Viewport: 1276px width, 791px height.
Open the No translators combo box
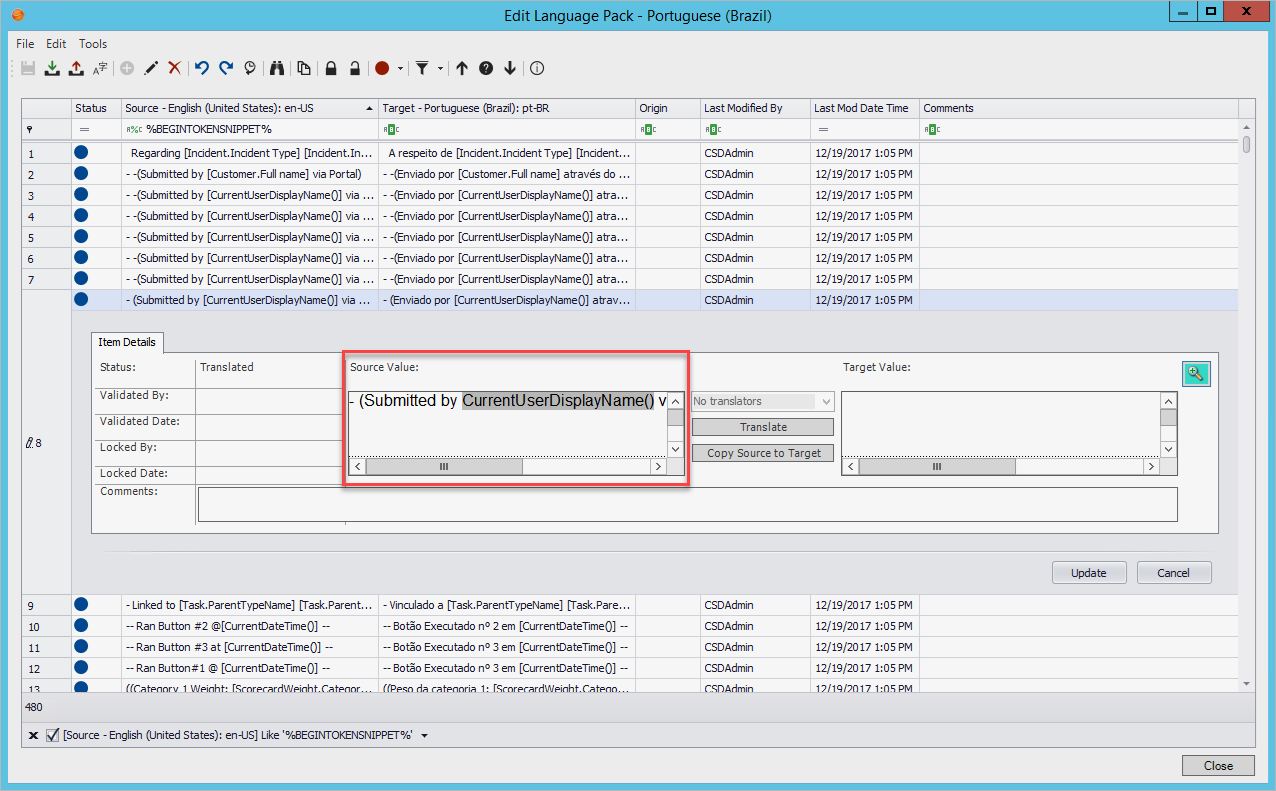pos(763,401)
